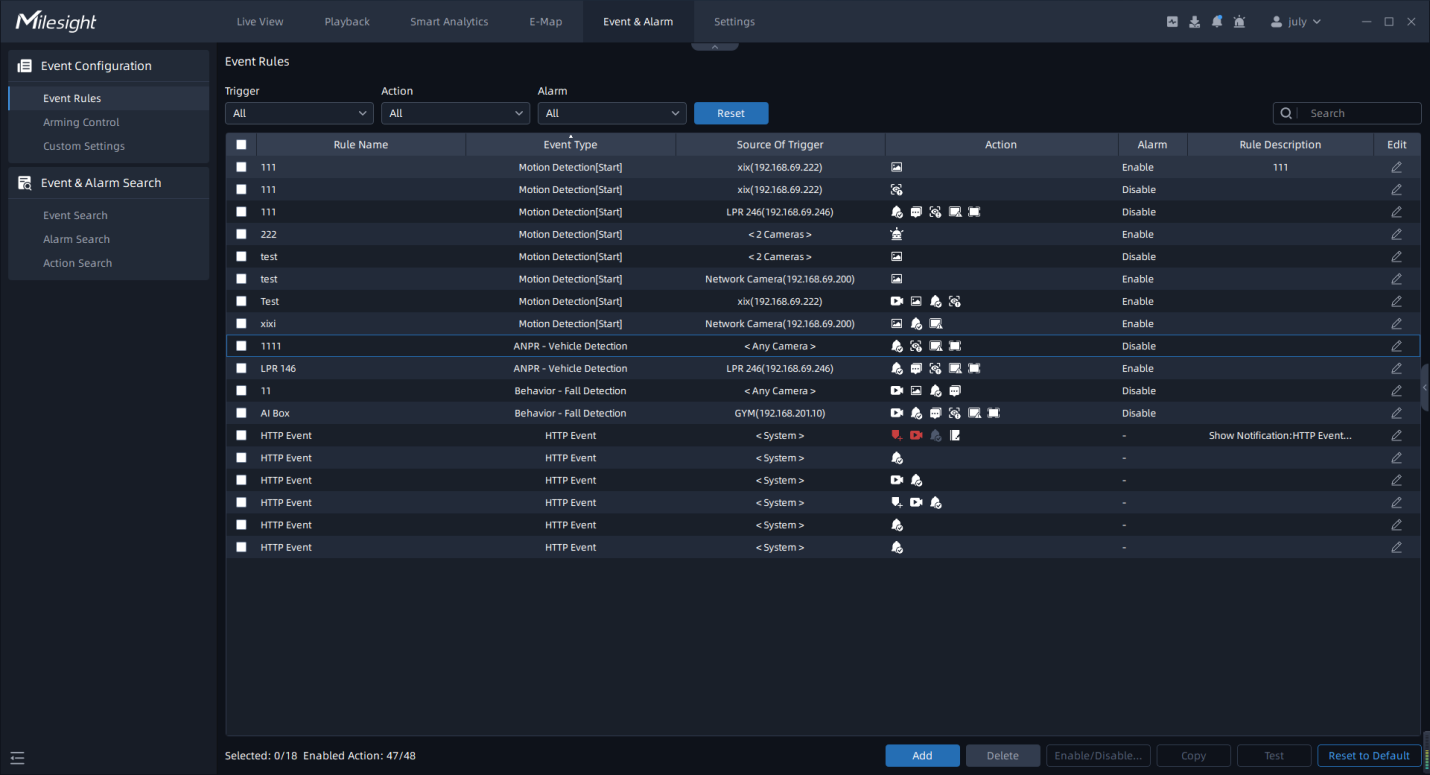Image resolution: width=1430 pixels, height=775 pixels.
Task: Open the system health monitor icon
Action: tap(1172, 22)
